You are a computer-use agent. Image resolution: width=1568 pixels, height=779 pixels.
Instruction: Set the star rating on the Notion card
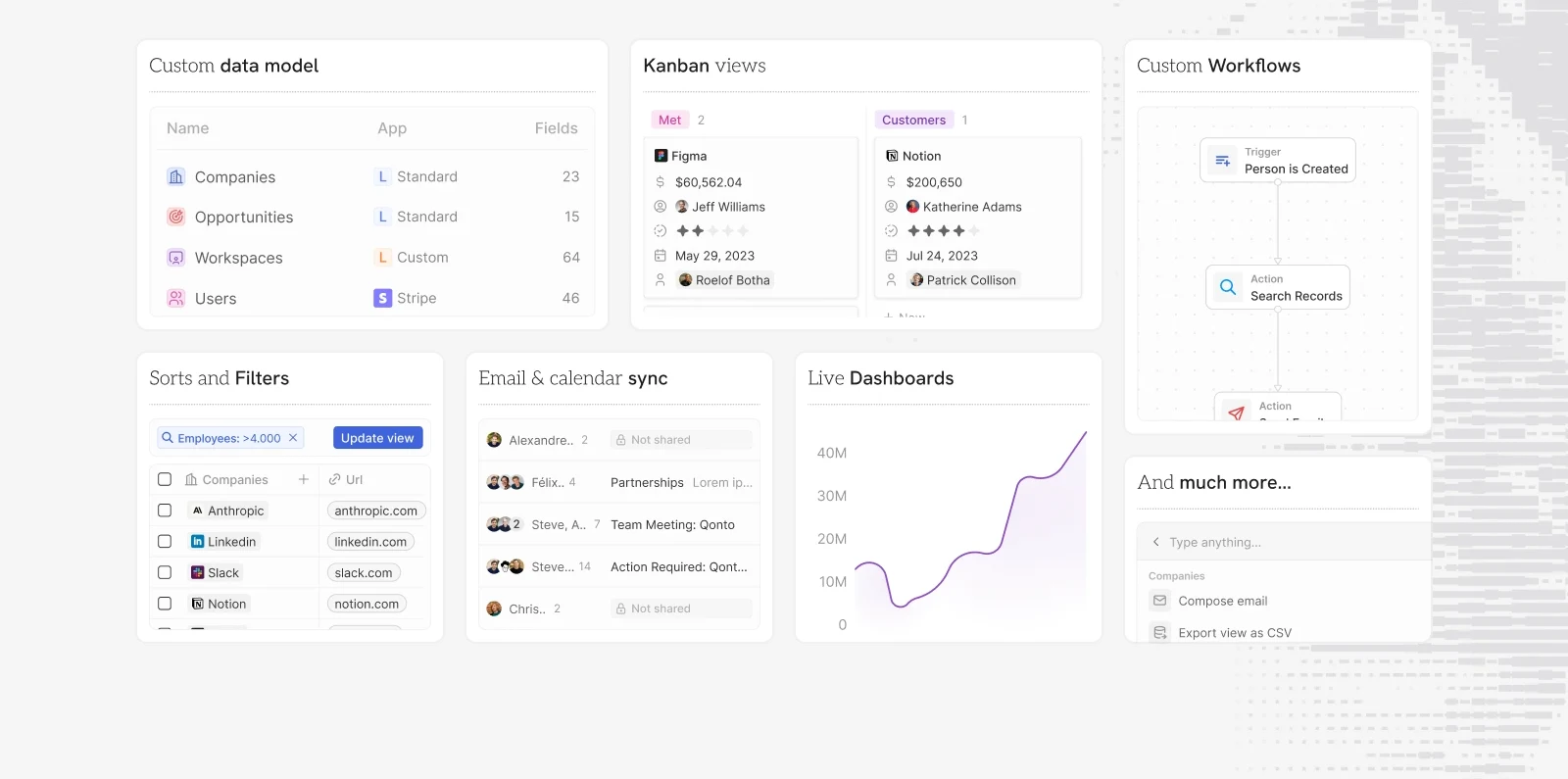[943, 231]
